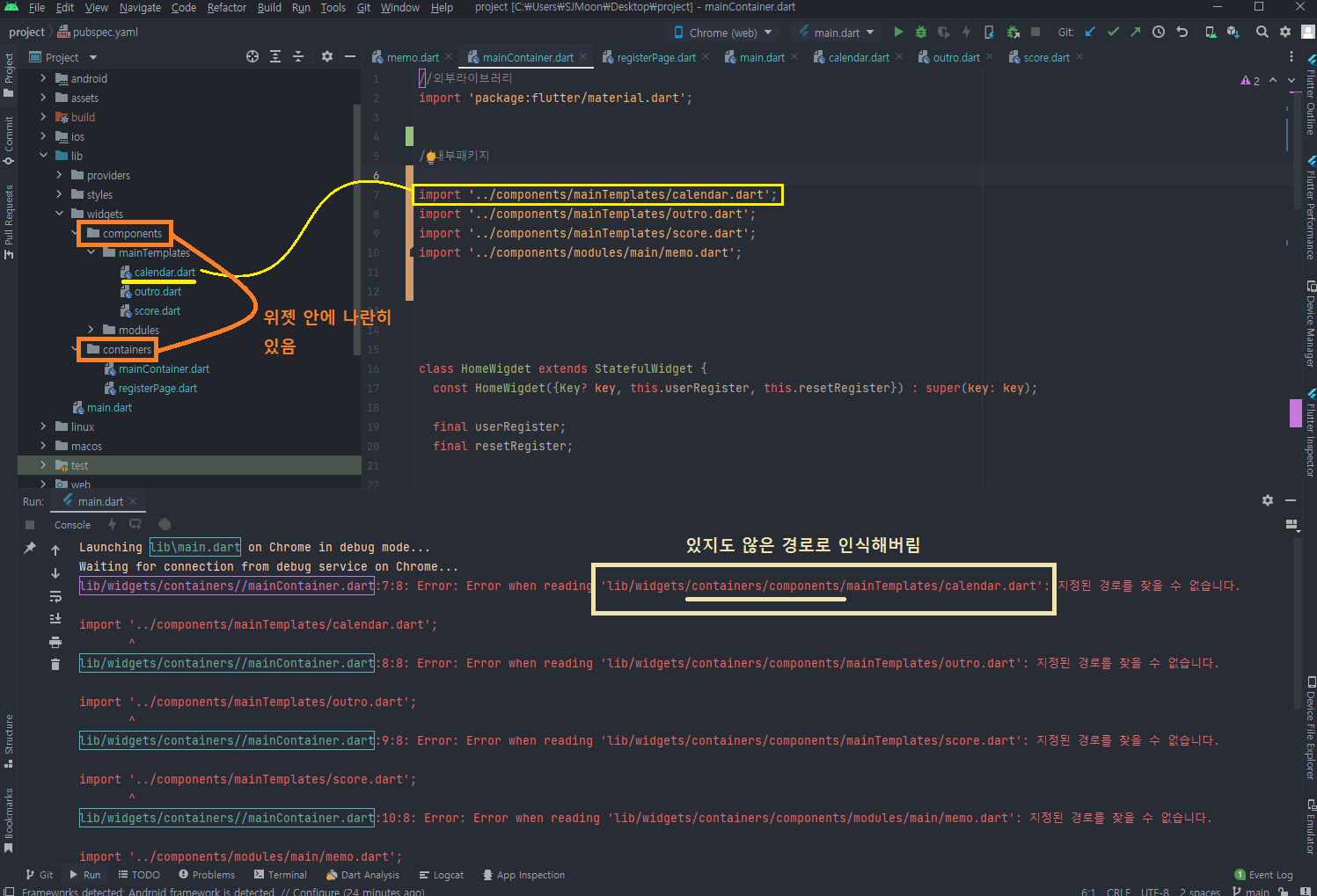Screen dimensions: 1317x896
Task: Open the Refactor menu
Action: point(227,7)
